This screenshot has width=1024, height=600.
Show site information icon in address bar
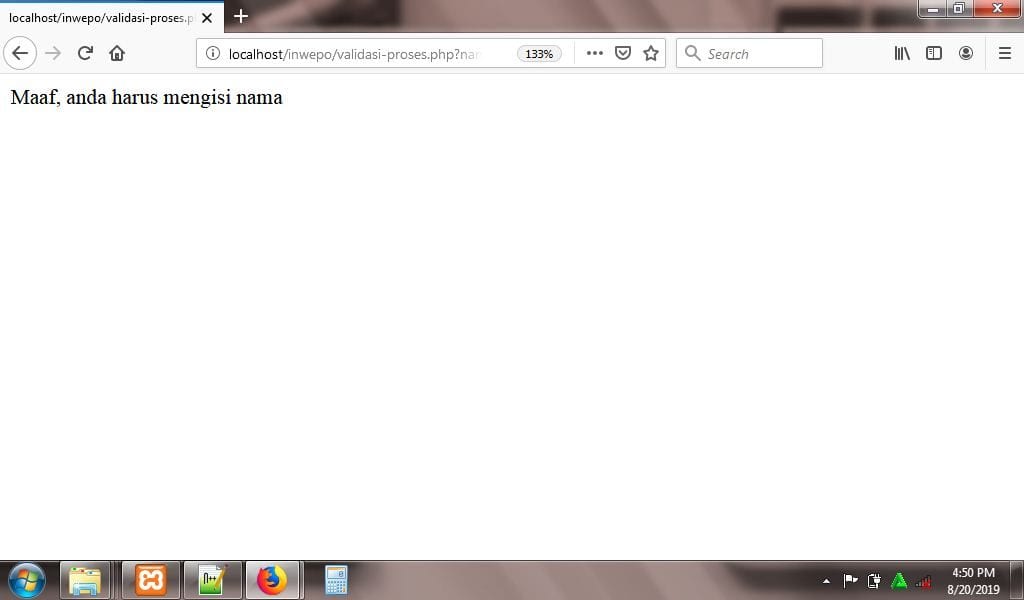point(212,54)
